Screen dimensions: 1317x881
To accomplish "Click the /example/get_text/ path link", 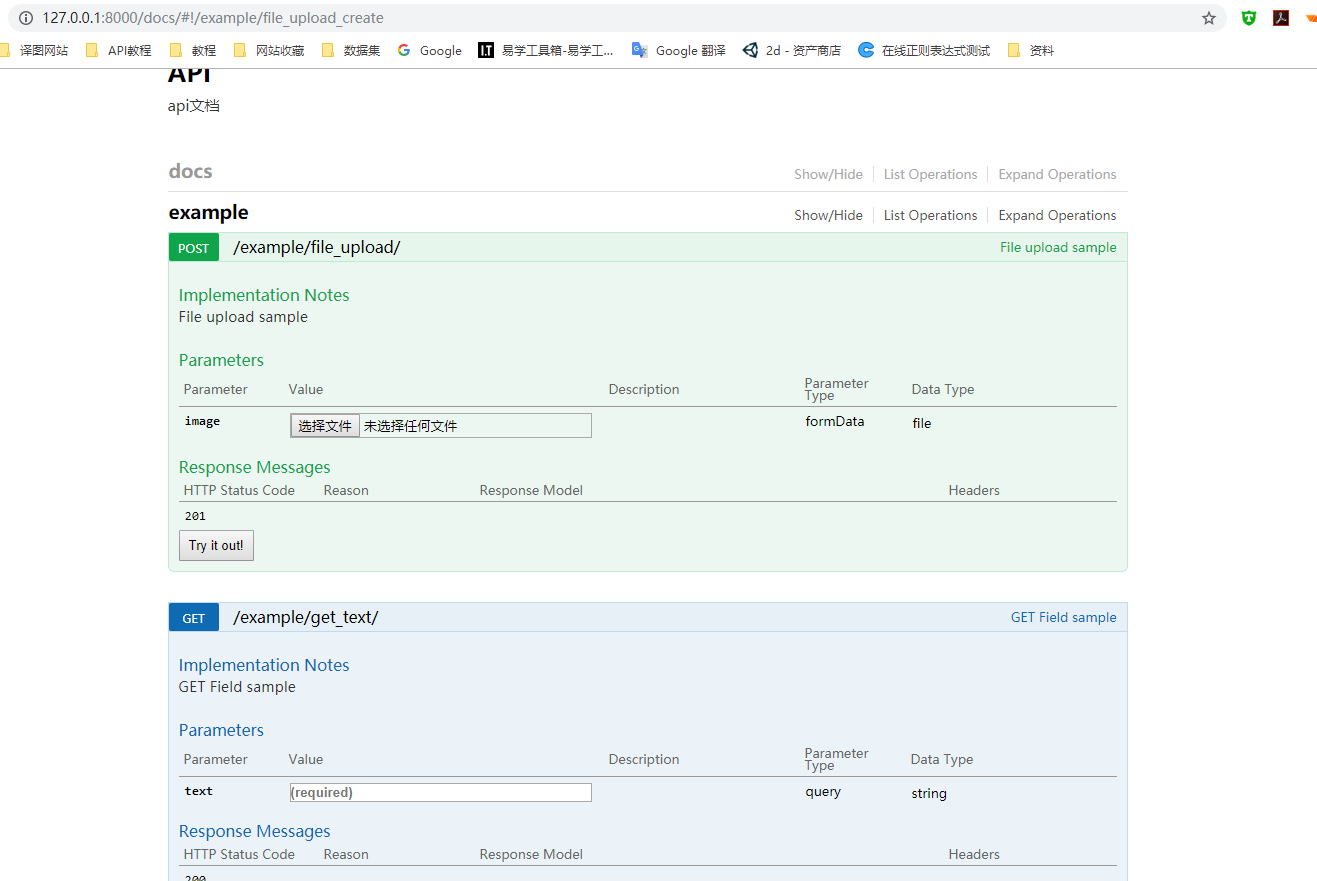I will pos(305,617).
